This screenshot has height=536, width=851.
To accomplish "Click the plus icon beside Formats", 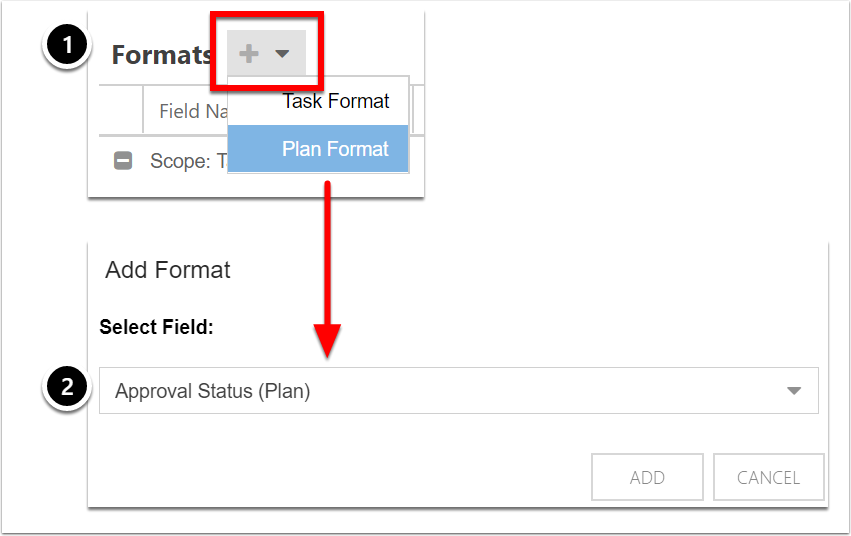I will (x=249, y=53).
